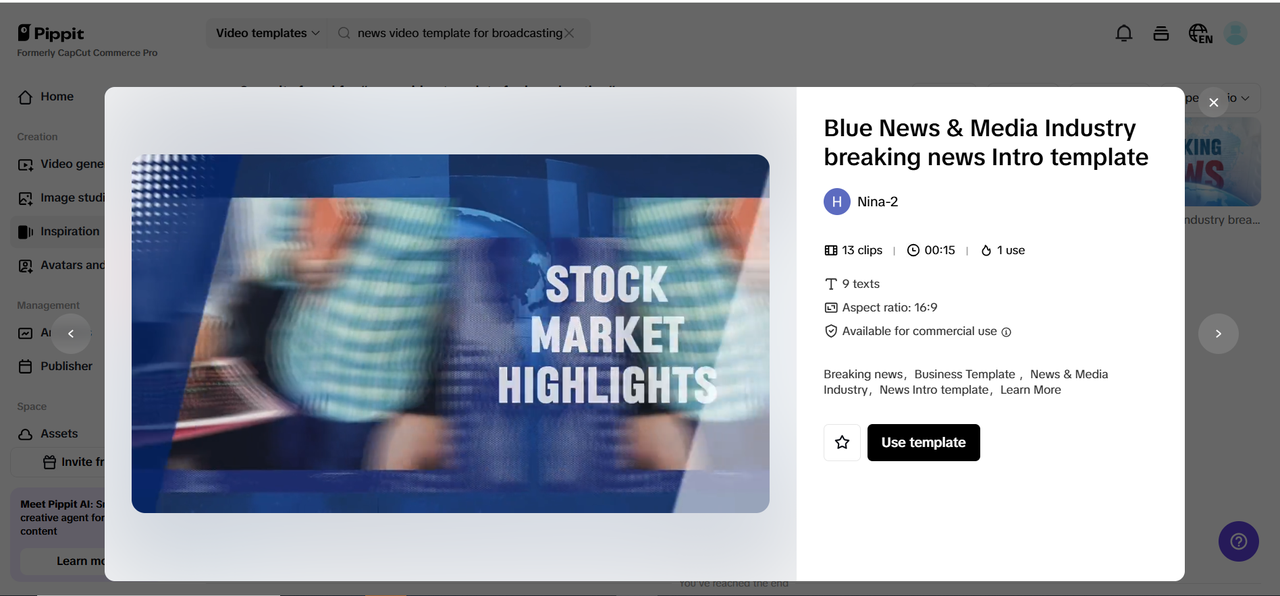Open Video generator in sidebar

(60, 164)
